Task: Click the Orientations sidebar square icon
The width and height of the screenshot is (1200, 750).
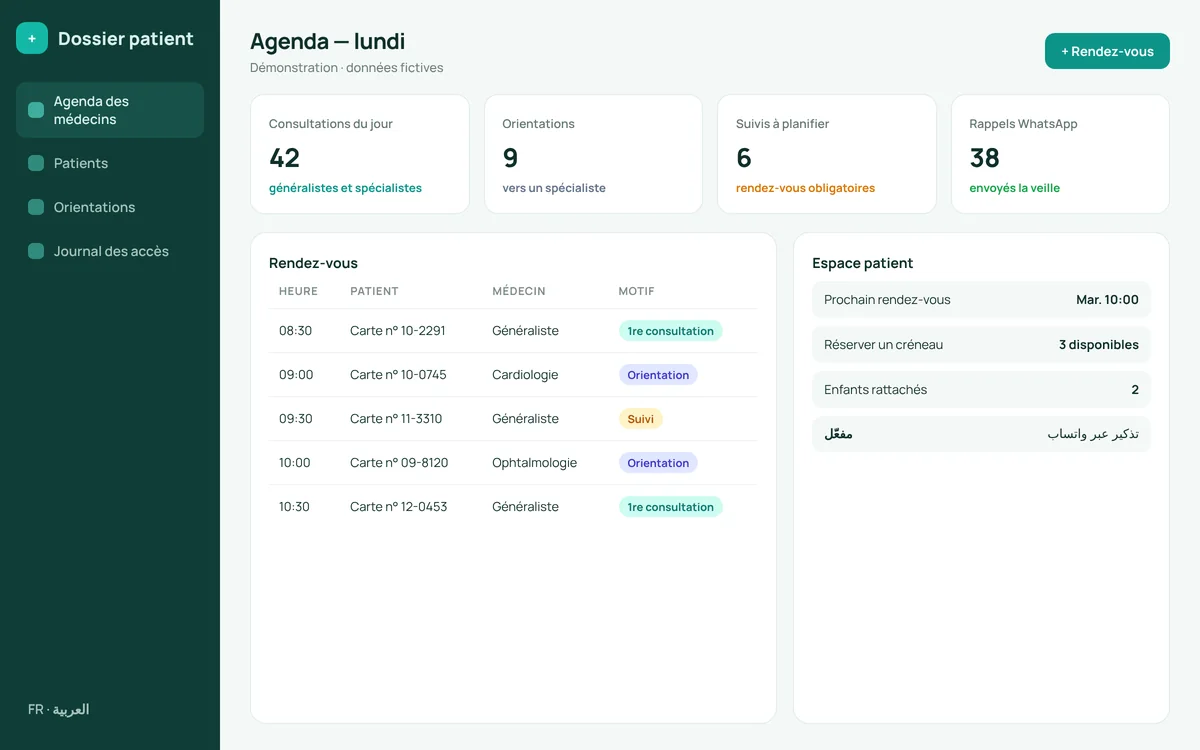Action: [x=36, y=207]
